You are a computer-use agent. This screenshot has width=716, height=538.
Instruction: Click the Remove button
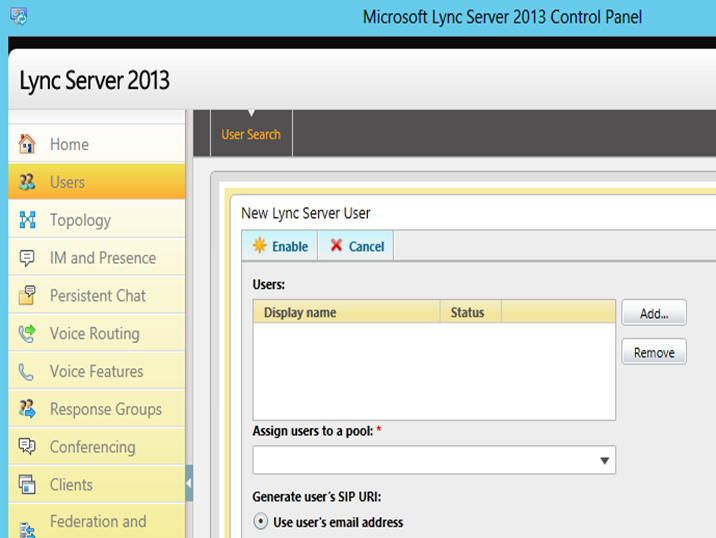[x=654, y=352]
